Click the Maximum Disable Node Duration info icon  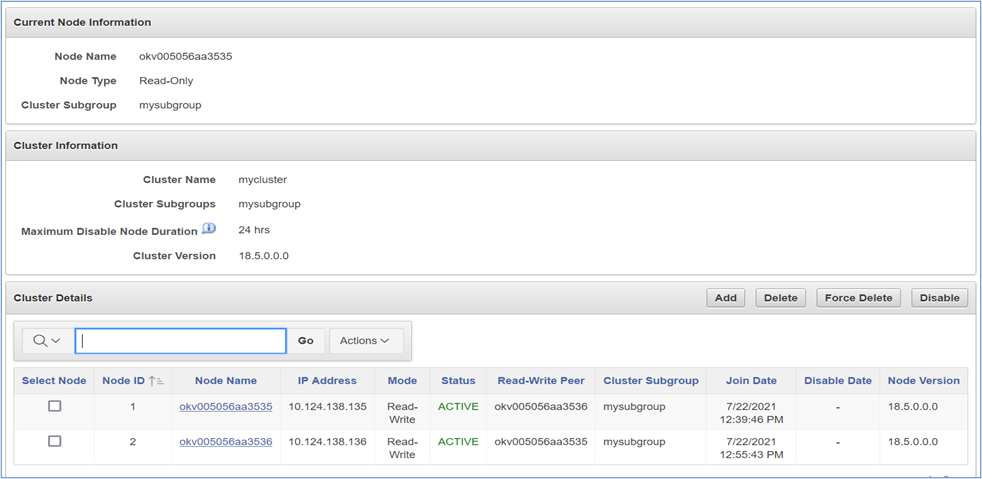tap(209, 229)
